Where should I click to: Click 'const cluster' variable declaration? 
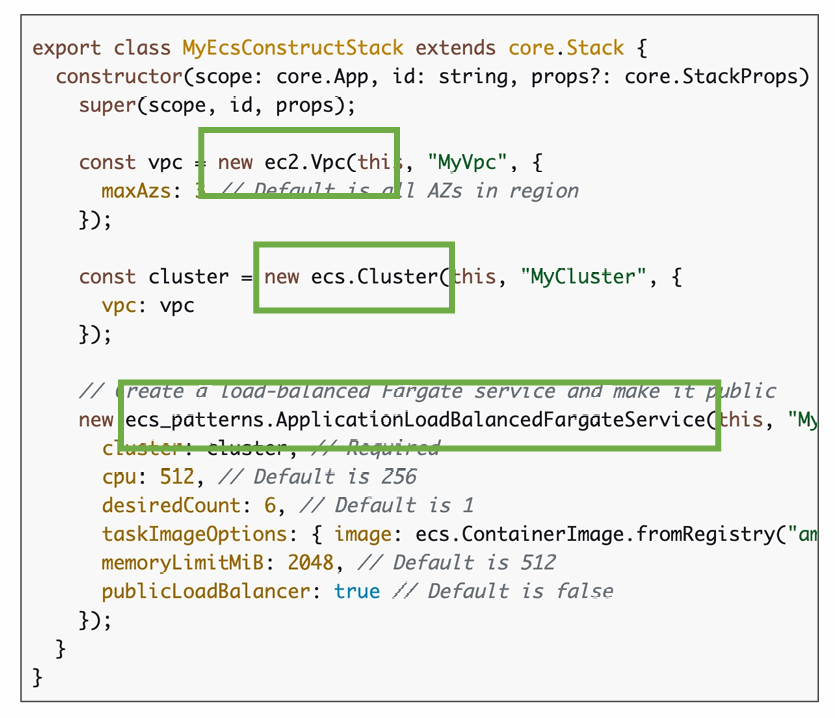click(x=154, y=277)
